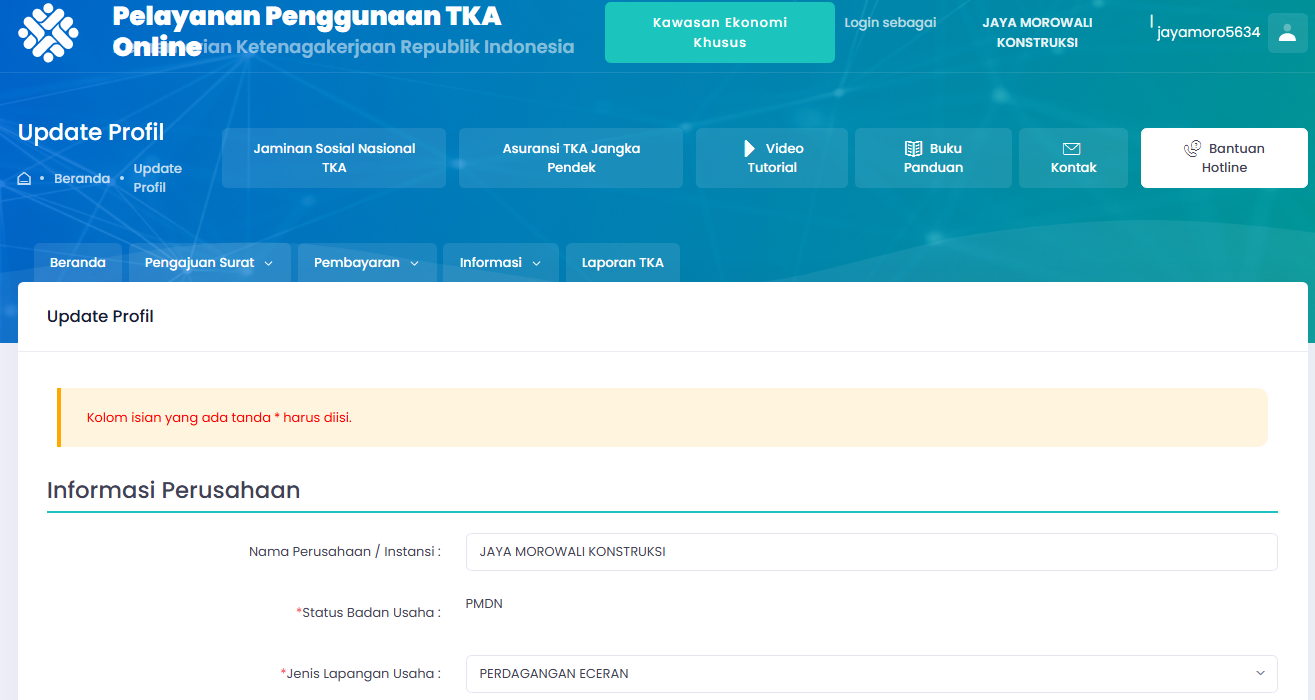Expand the Pengajuan Surat menu
1315x700 pixels.
click(209, 263)
